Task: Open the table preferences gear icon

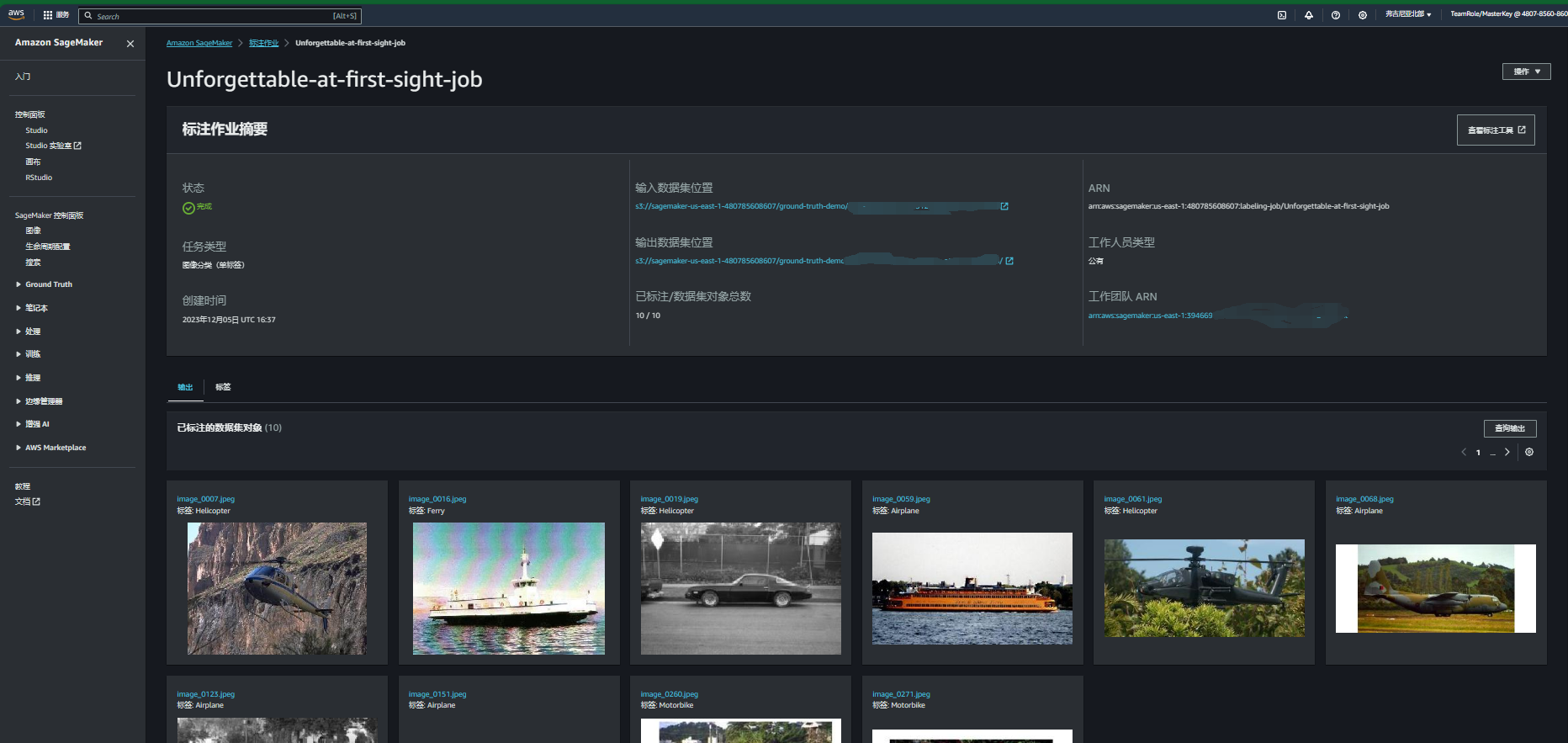Action: point(1529,452)
